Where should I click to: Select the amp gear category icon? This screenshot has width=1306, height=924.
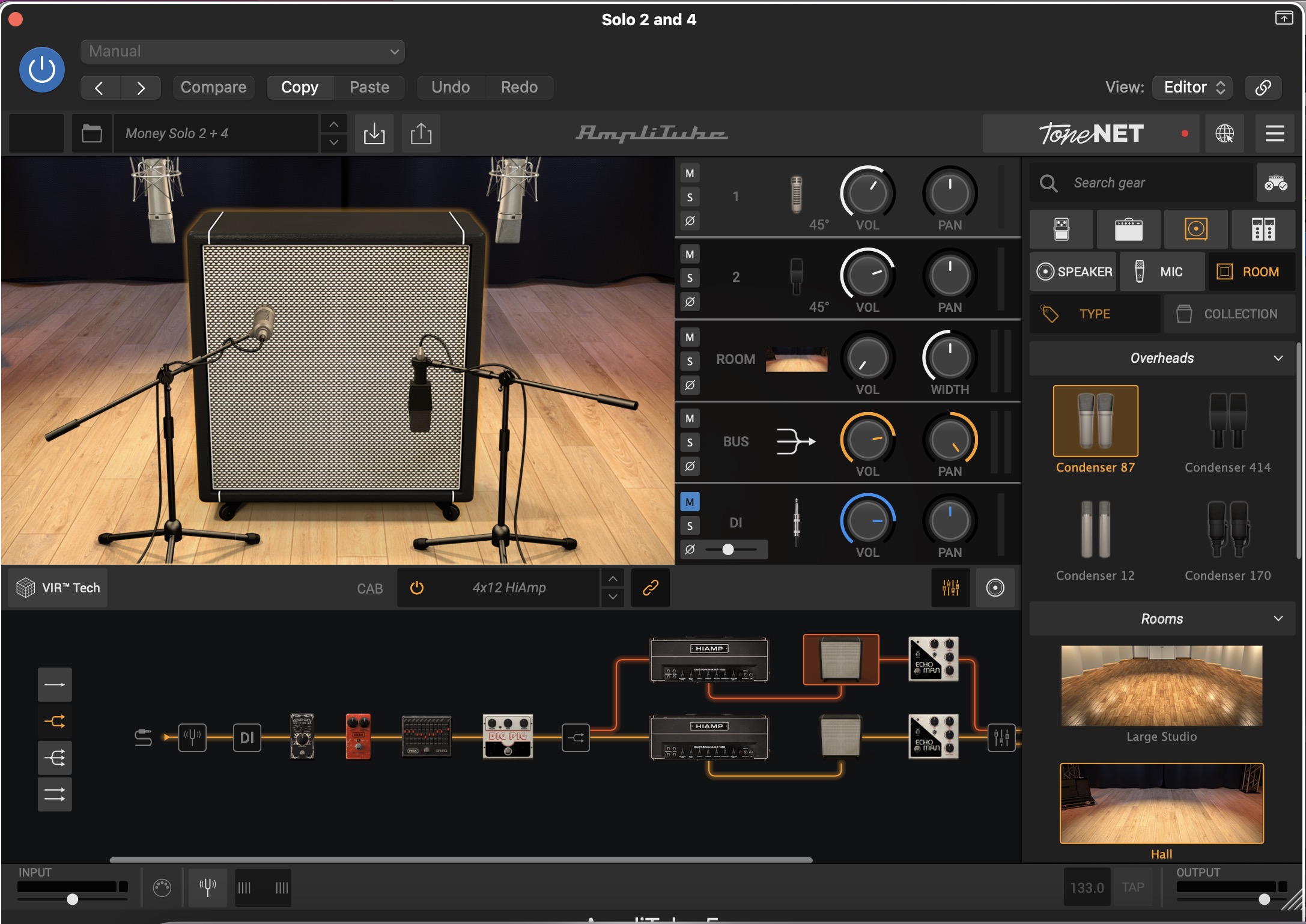1128,229
